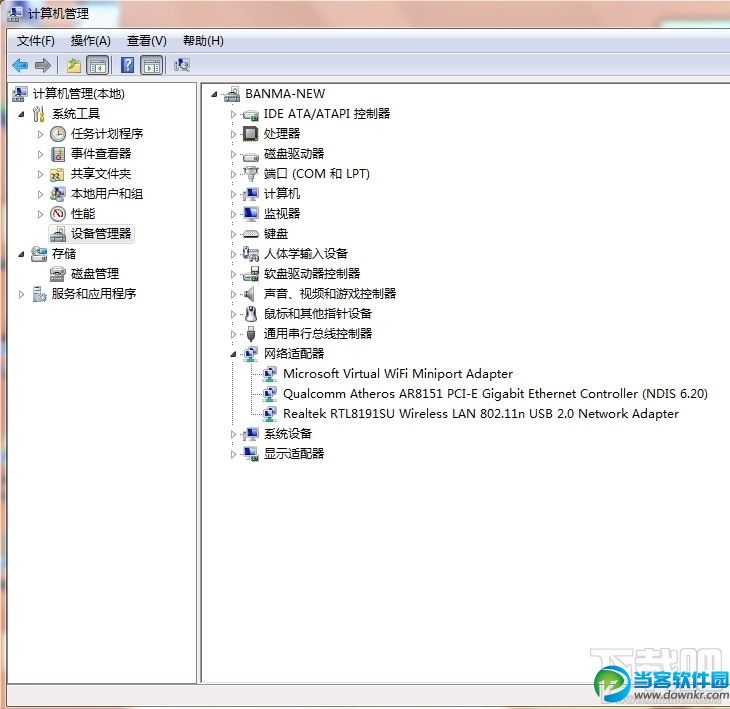Click the 共享文件夹 icon
The width and height of the screenshot is (730, 709).
click(x=58, y=175)
